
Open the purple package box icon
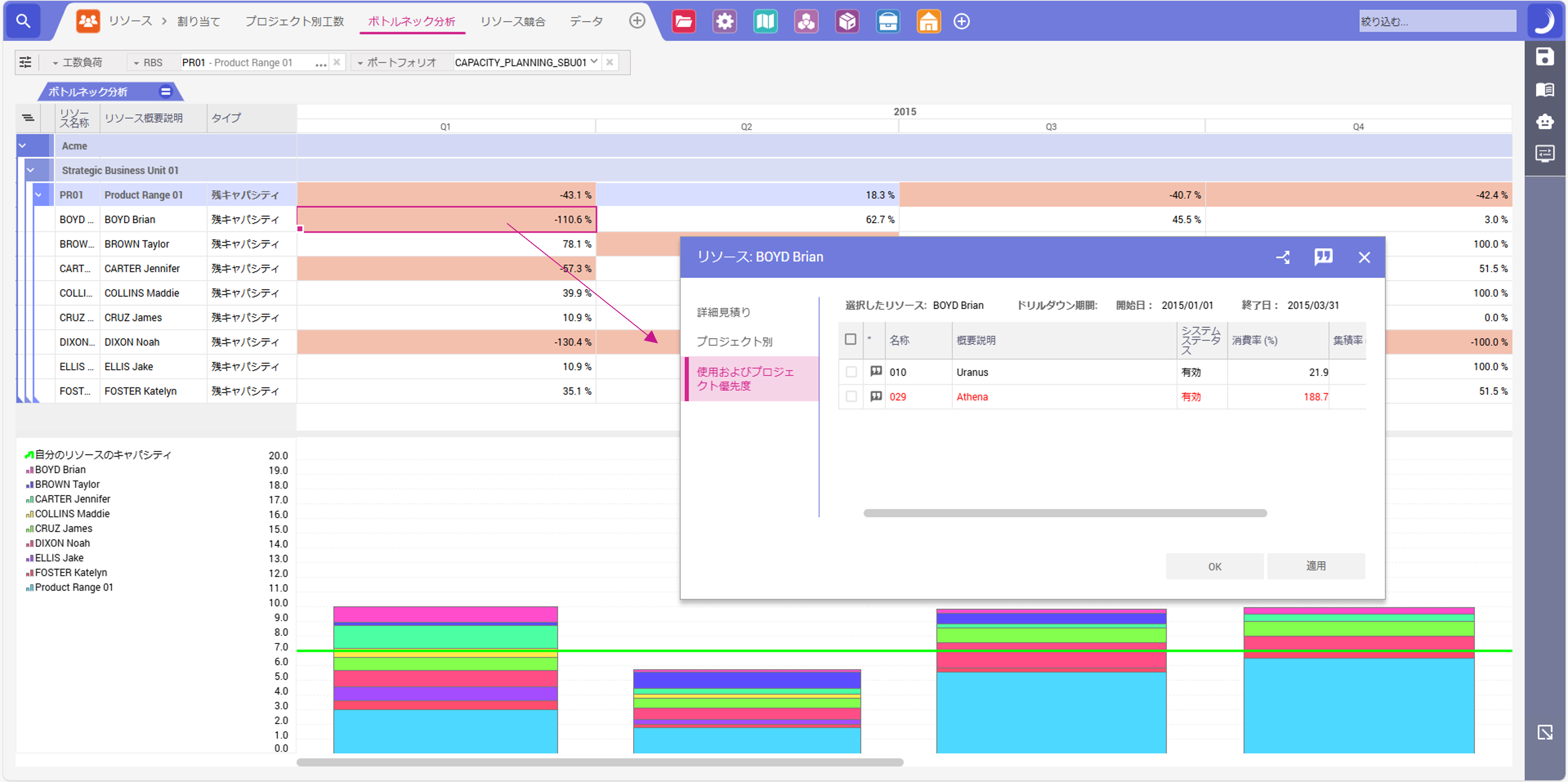tap(847, 21)
